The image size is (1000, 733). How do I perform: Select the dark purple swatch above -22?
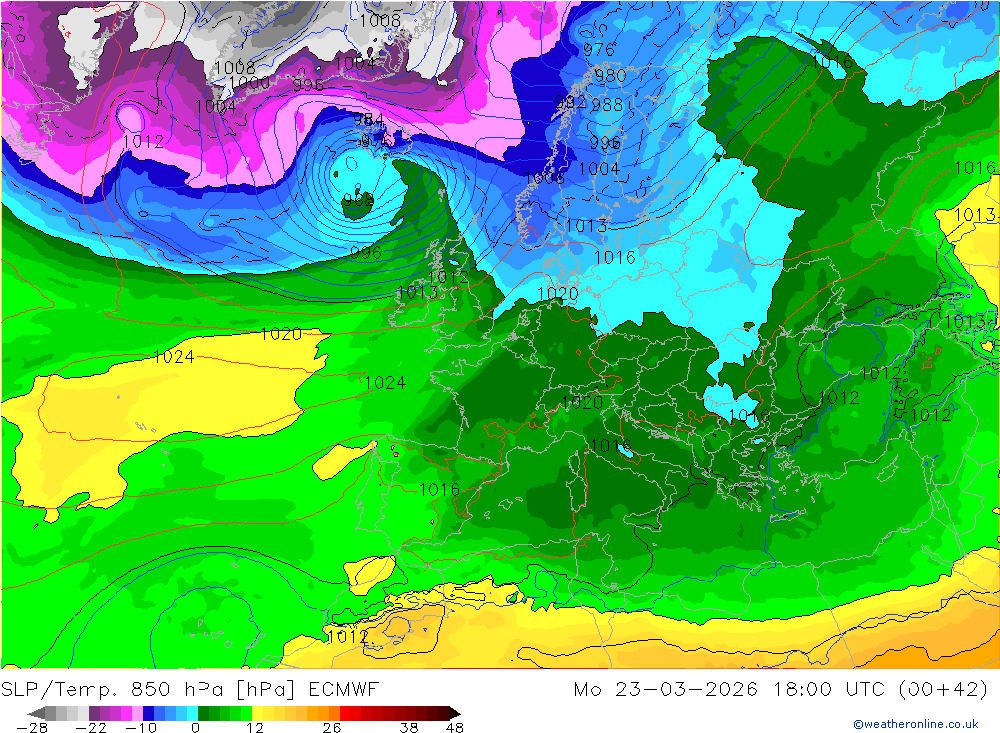pyautogui.click(x=94, y=713)
